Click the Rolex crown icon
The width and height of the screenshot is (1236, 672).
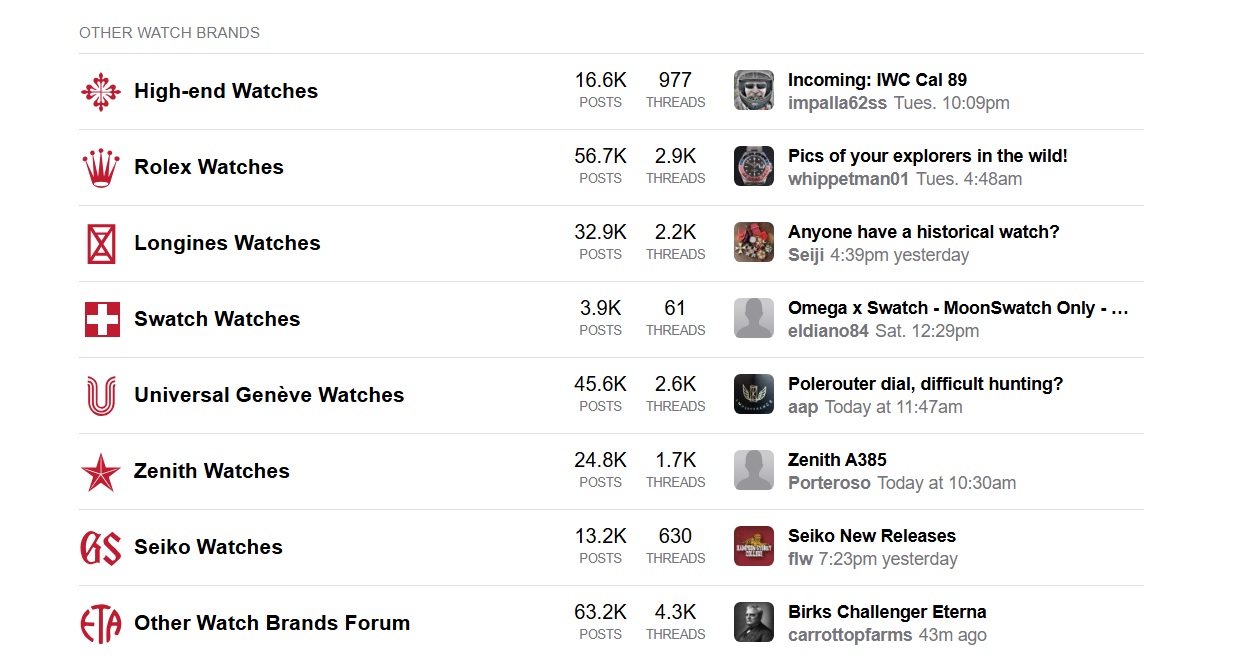click(101, 168)
